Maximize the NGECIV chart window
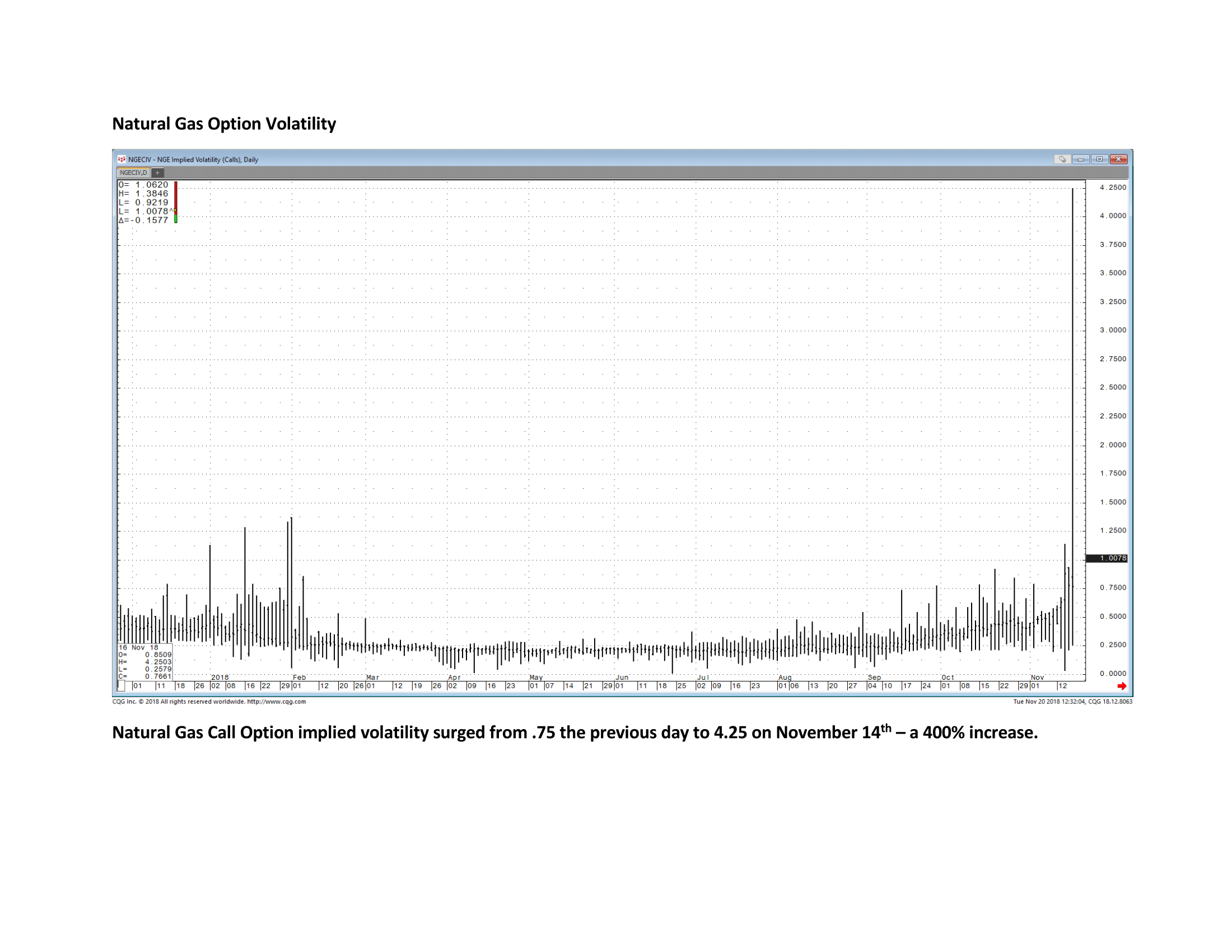Image resolution: width=1232 pixels, height=952 pixels. pos(1099,159)
